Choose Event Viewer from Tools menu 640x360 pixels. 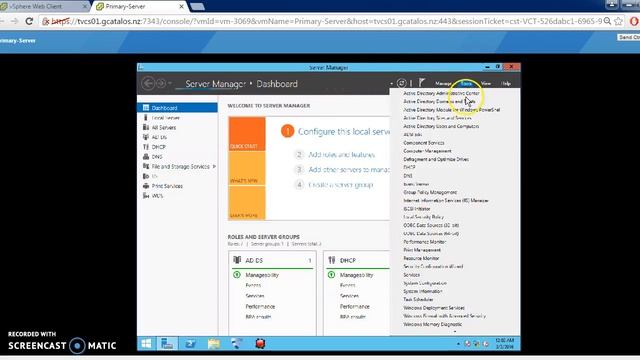[x=416, y=184]
